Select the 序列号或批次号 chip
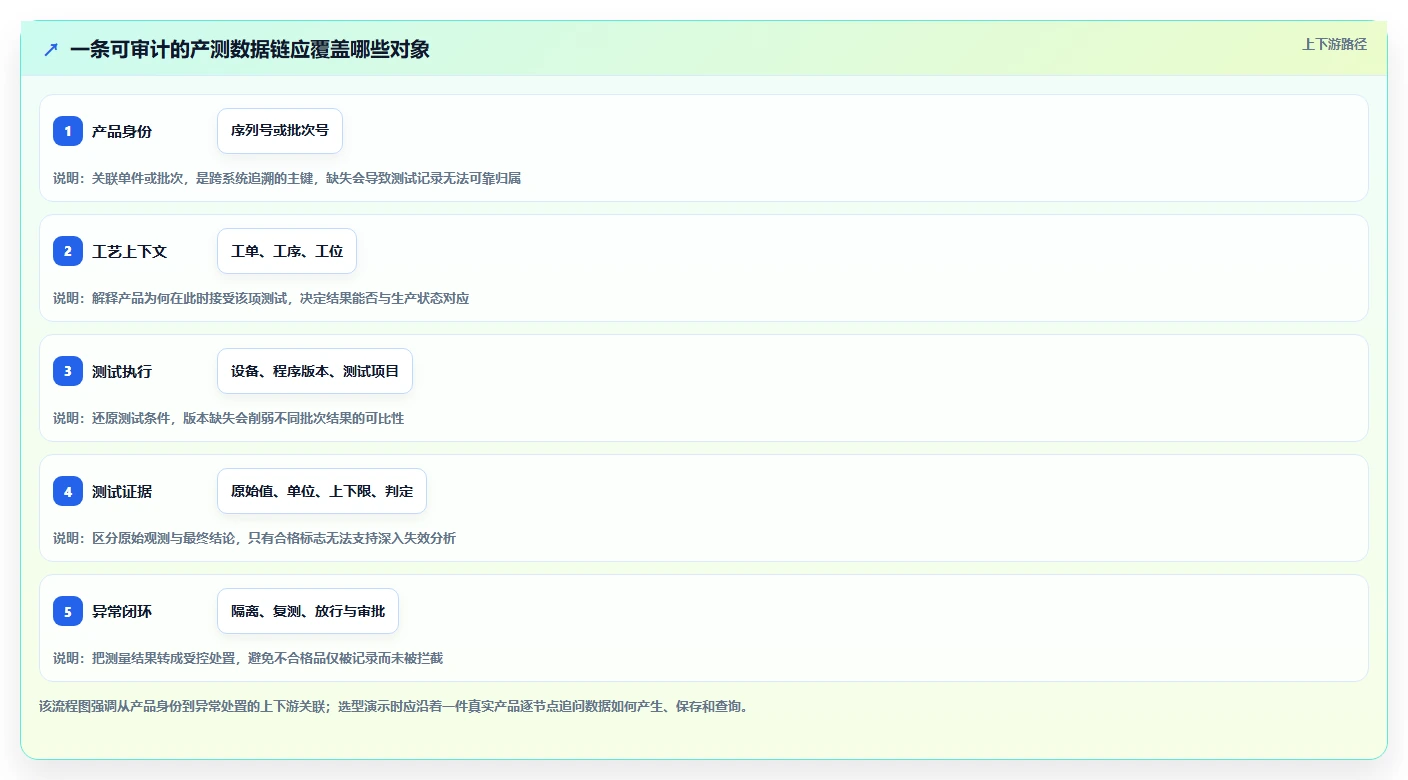This screenshot has height=780, width=1408. click(x=280, y=131)
